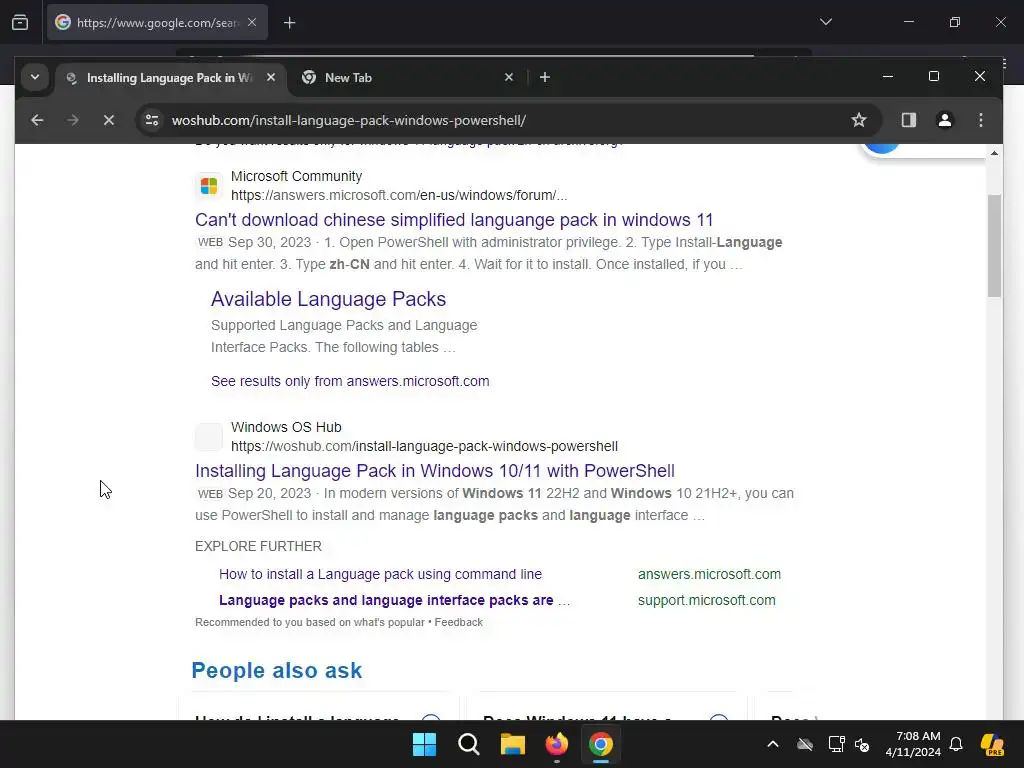Click the tab groups icon in background window
Viewport: 1024px width, 768px height.
pos(20,23)
